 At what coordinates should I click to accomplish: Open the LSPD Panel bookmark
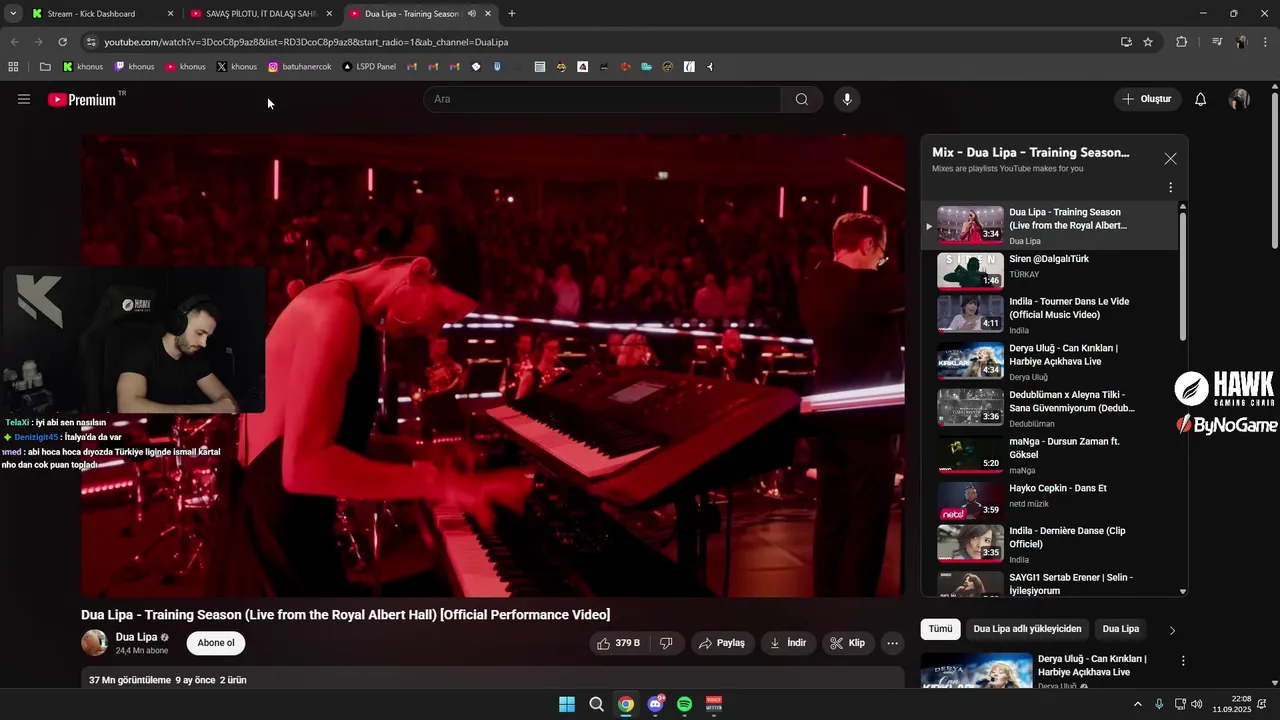coord(369,67)
